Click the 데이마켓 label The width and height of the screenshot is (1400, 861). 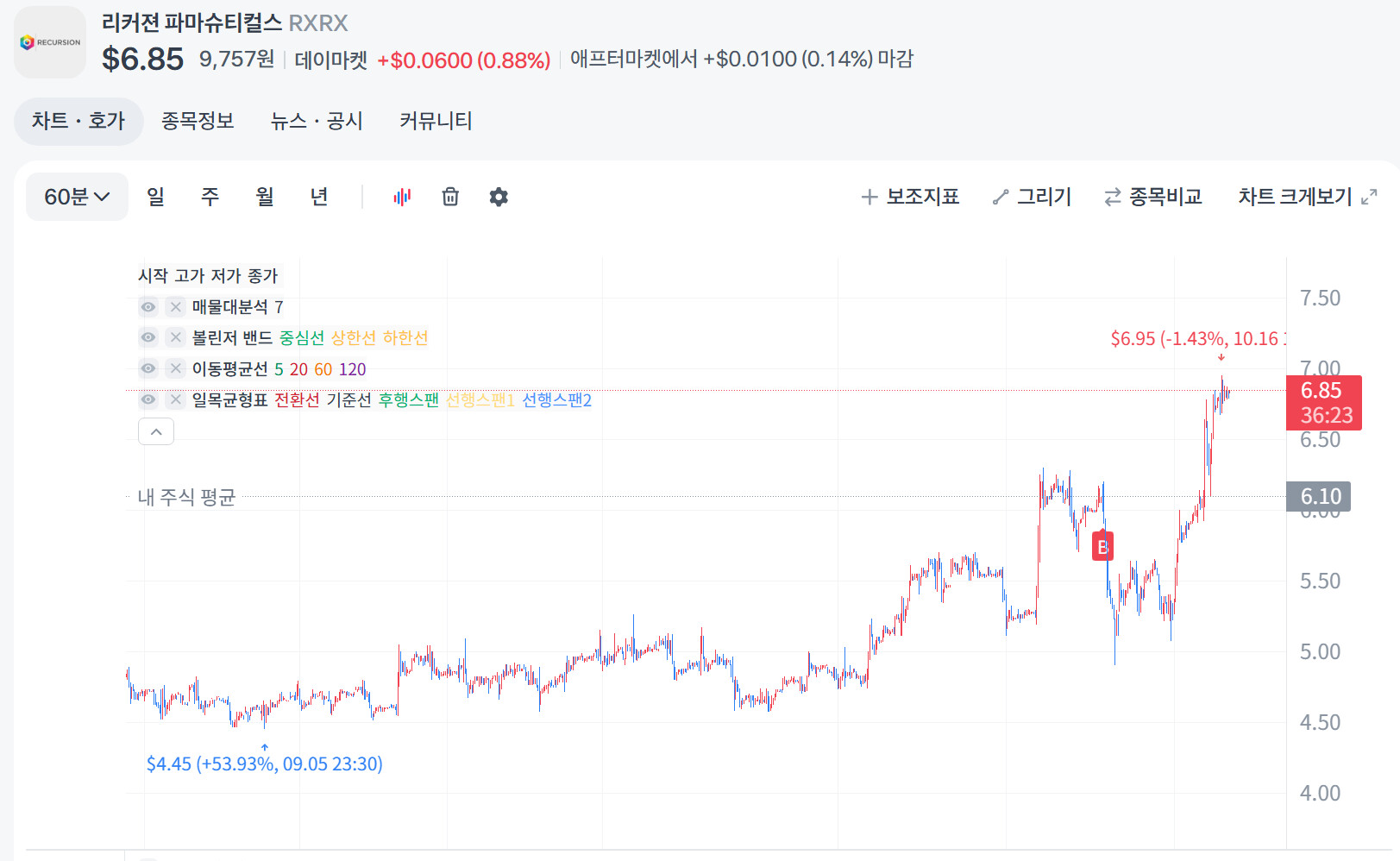pos(330,60)
